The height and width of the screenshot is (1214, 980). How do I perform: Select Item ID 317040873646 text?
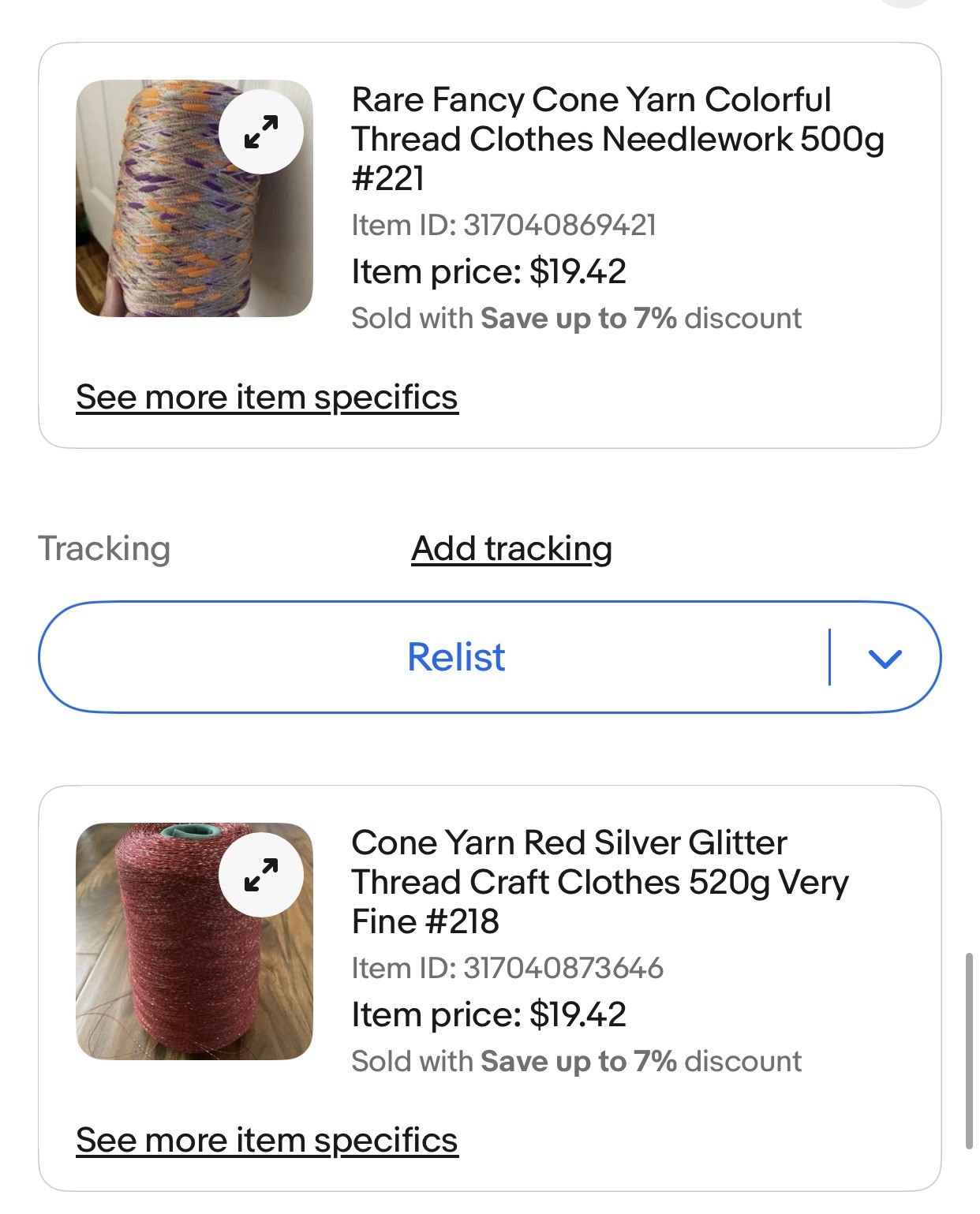coord(507,969)
